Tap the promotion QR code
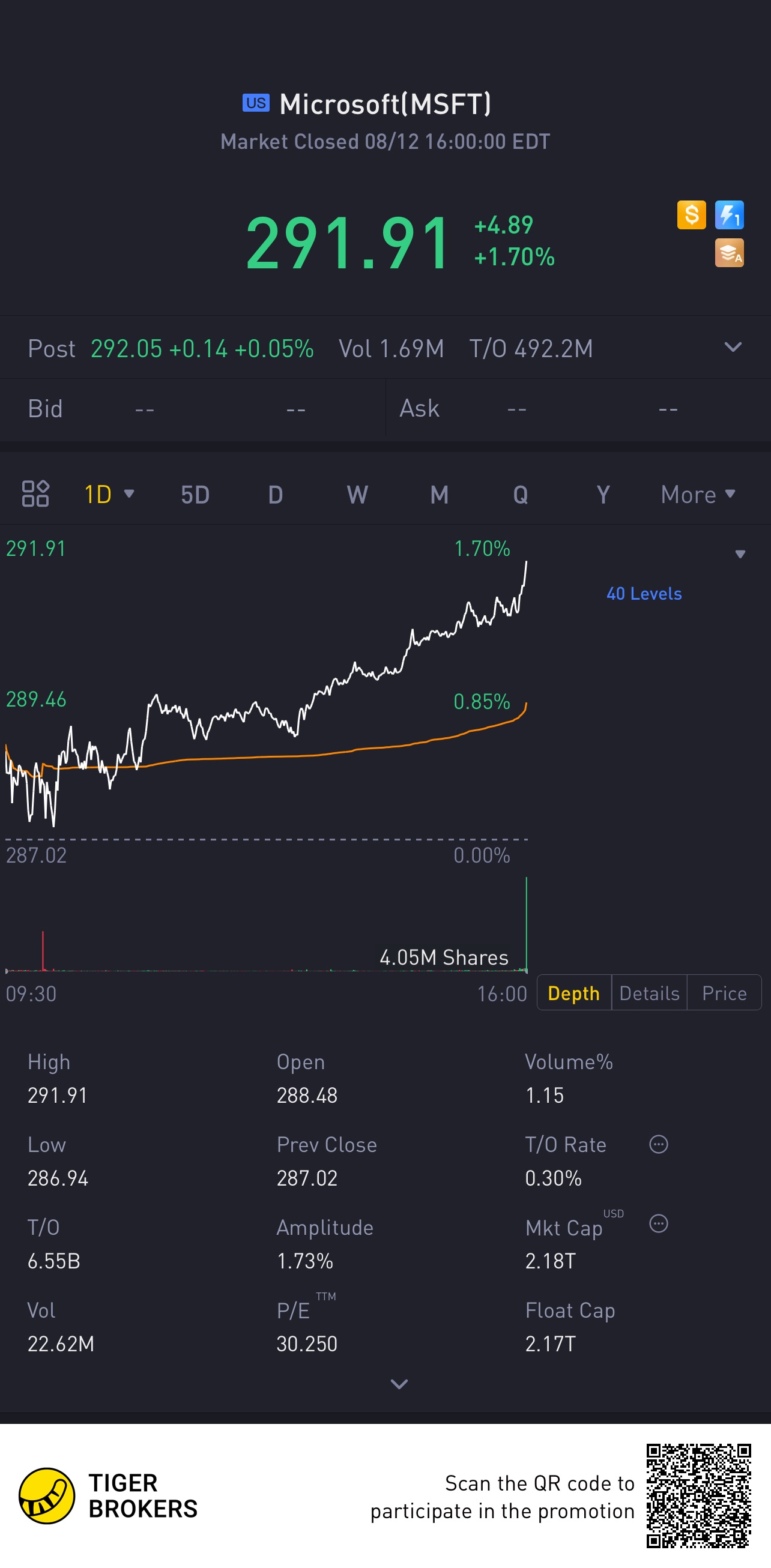The height and width of the screenshot is (1568, 771). coord(698,1495)
